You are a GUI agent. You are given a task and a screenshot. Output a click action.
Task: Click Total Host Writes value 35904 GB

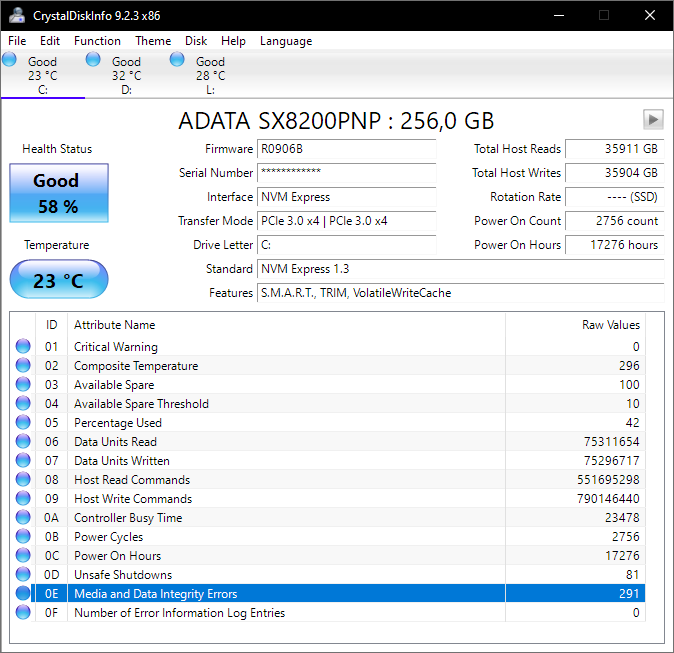[x=615, y=173]
